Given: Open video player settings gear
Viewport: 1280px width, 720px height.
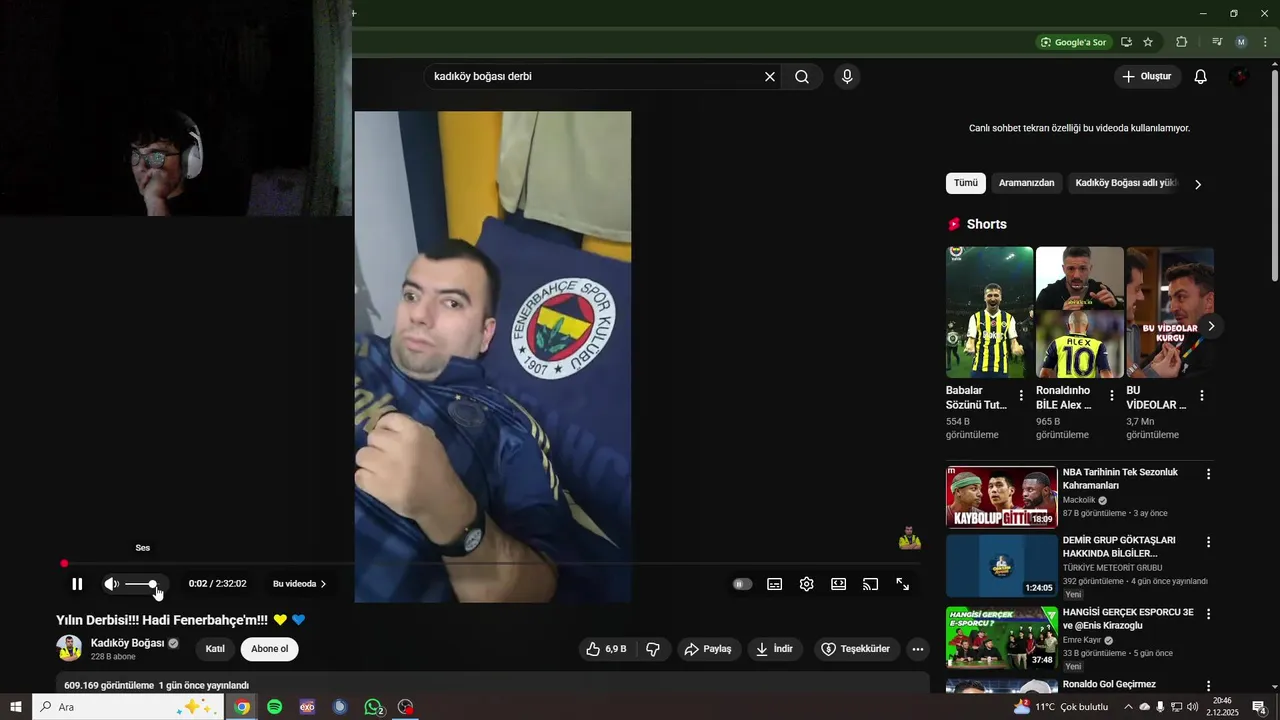Looking at the screenshot, I should point(807,584).
